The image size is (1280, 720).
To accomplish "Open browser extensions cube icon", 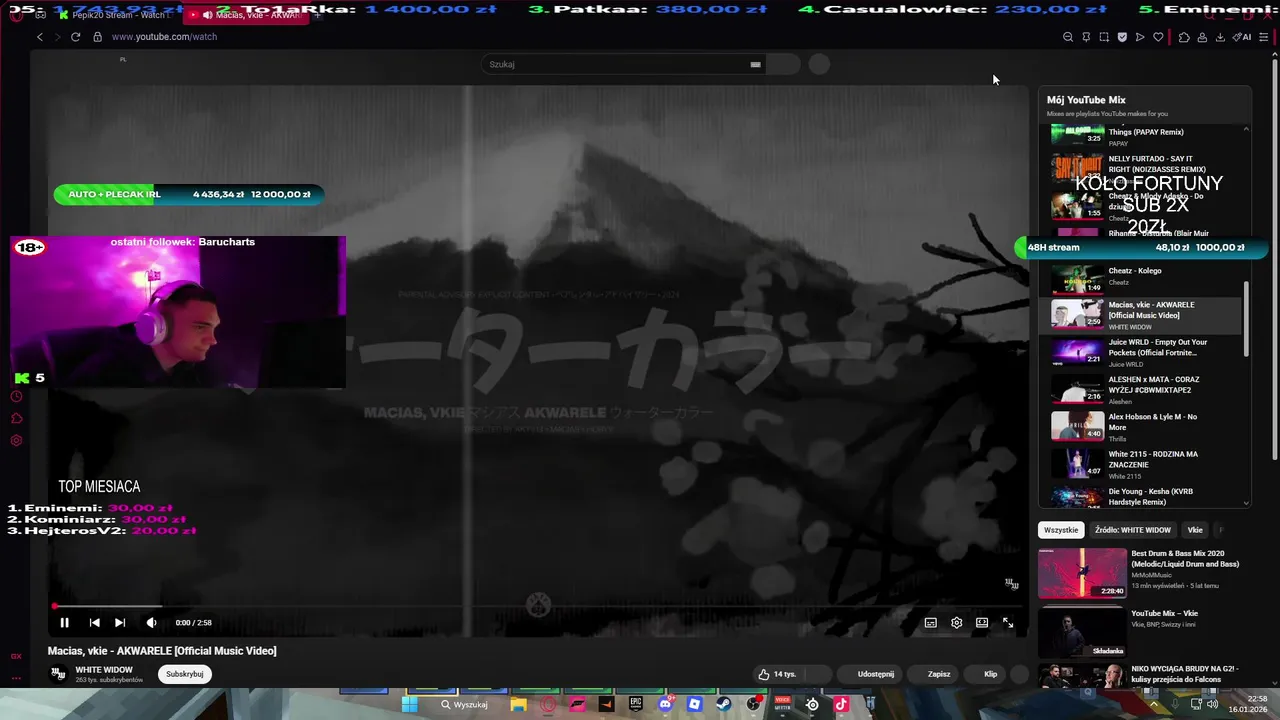I will pos(1184,37).
